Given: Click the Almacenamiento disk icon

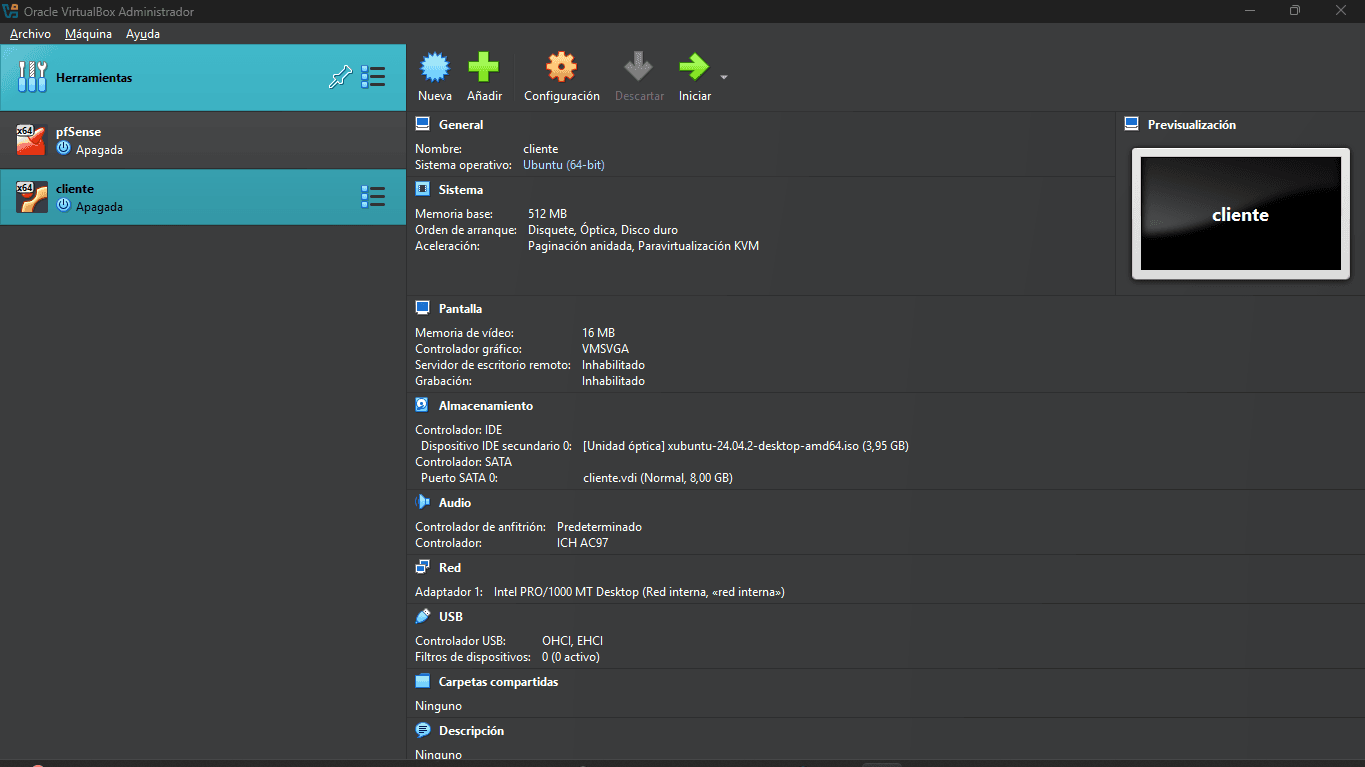Looking at the screenshot, I should point(422,405).
